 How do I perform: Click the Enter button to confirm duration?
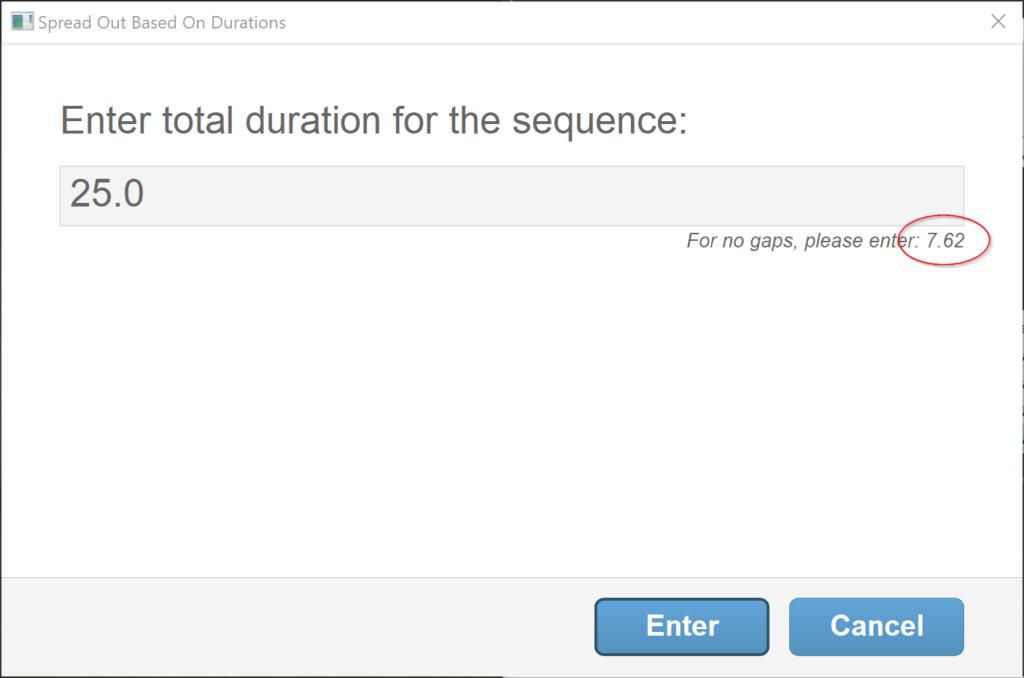(681, 626)
